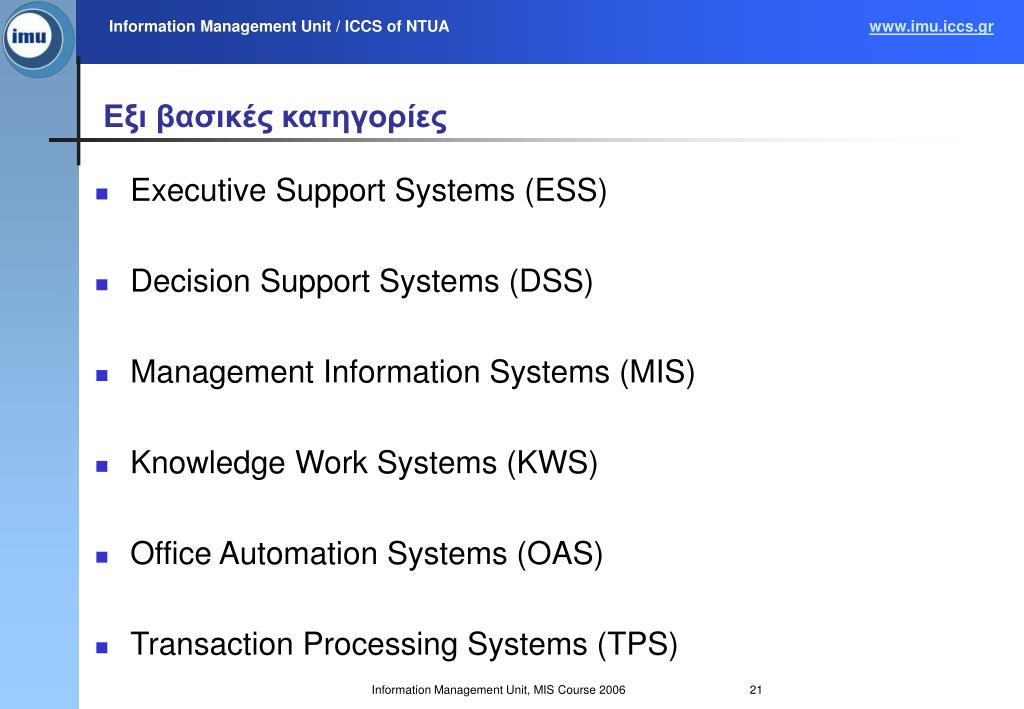Click the Management Information Systems (MIS) line
This screenshot has width=1024, height=709.
click(x=412, y=372)
